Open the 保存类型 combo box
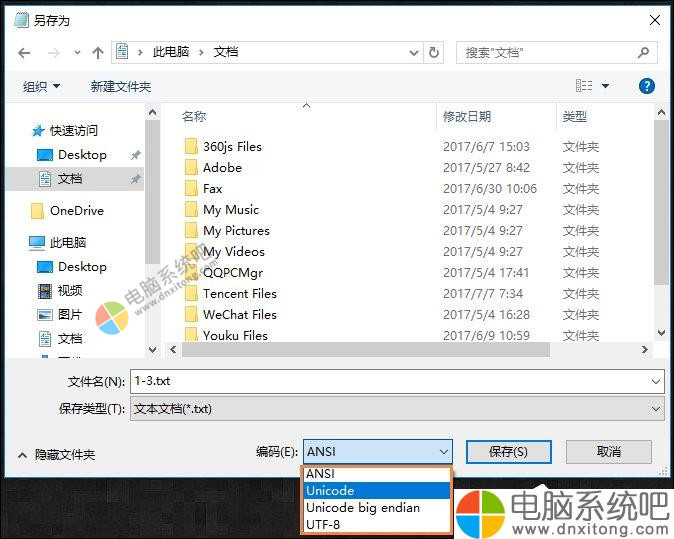This screenshot has height=539, width=674. 397,409
